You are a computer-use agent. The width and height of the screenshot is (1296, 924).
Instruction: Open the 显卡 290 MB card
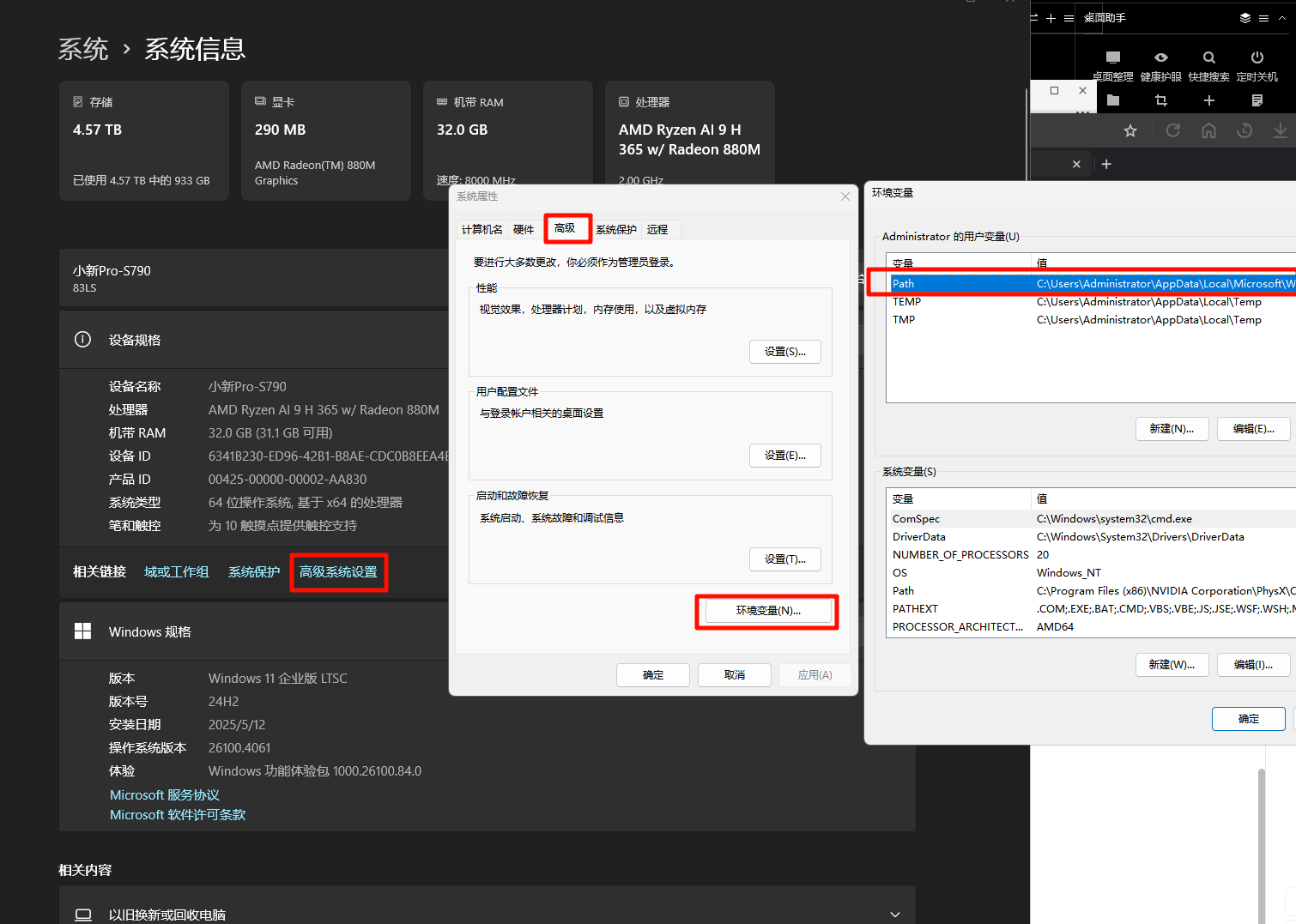(326, 141)
